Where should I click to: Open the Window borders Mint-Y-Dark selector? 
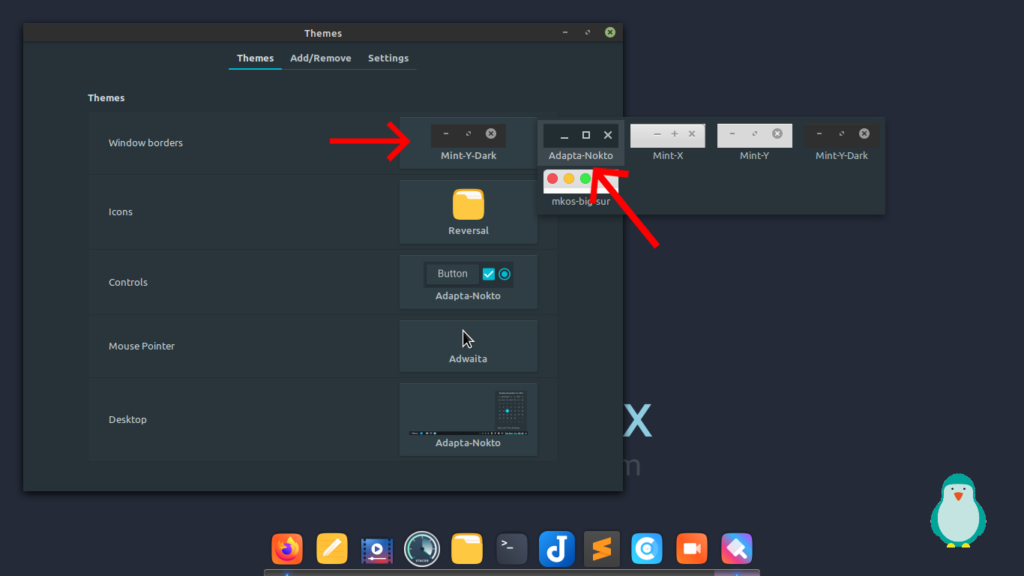click(468, 143)
